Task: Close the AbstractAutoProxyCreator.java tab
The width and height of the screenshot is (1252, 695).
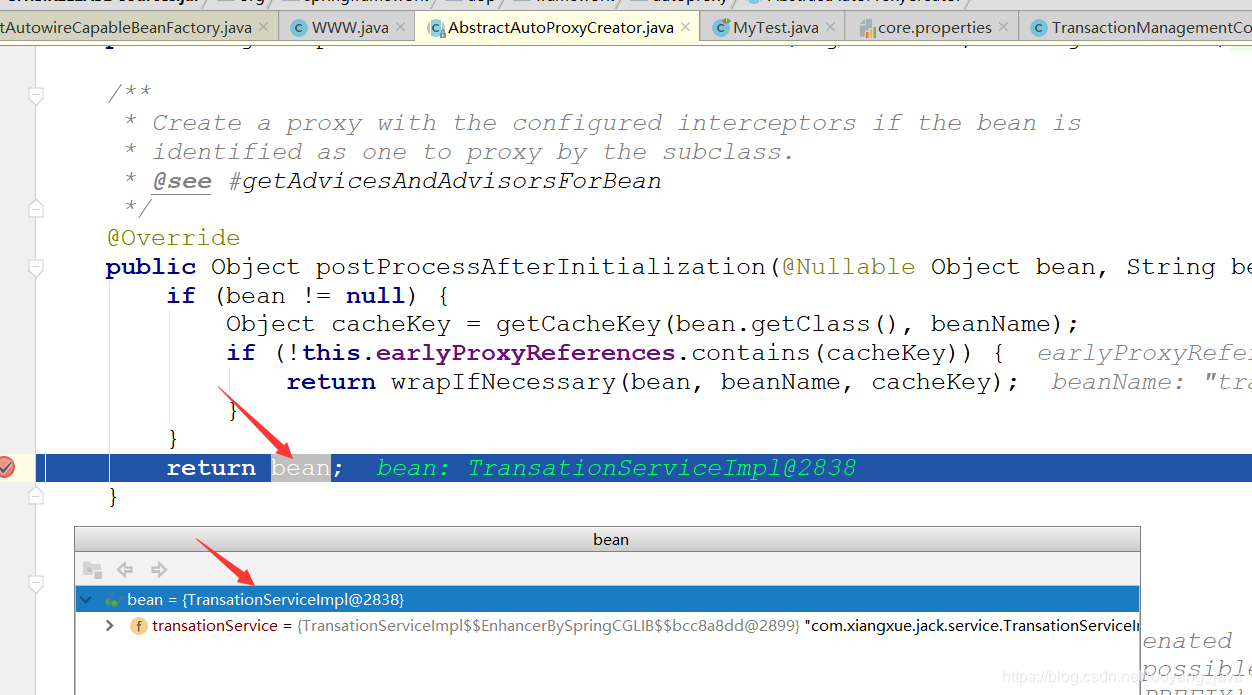Action: click(x=685, y=27)
